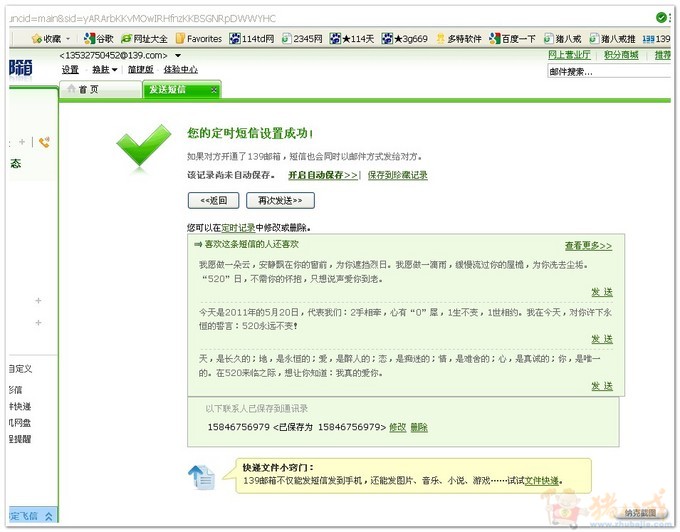
Task: Expand the 收藏 dropdown arrow
Action: pyautogui.click(x=68, y=39)
